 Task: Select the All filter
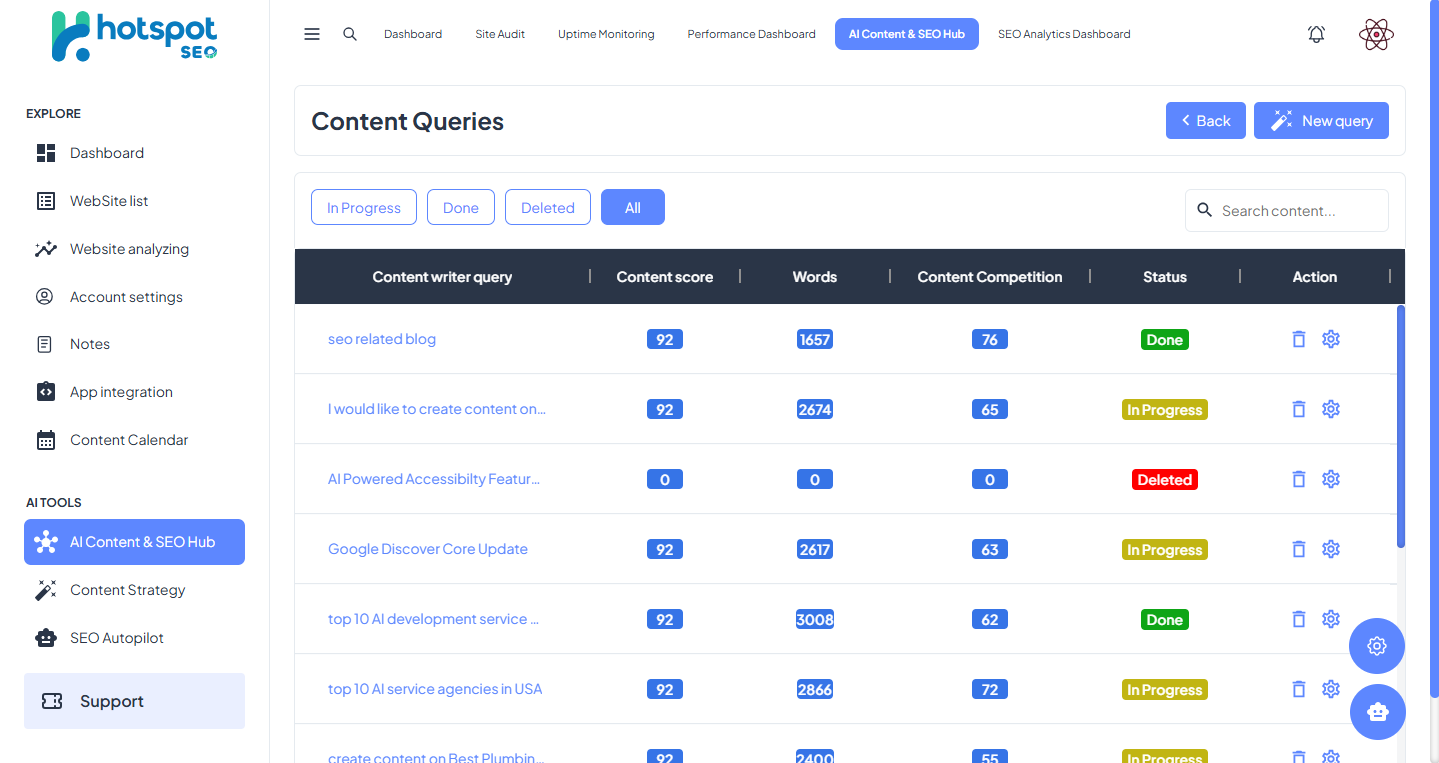[x=633, y=208]
